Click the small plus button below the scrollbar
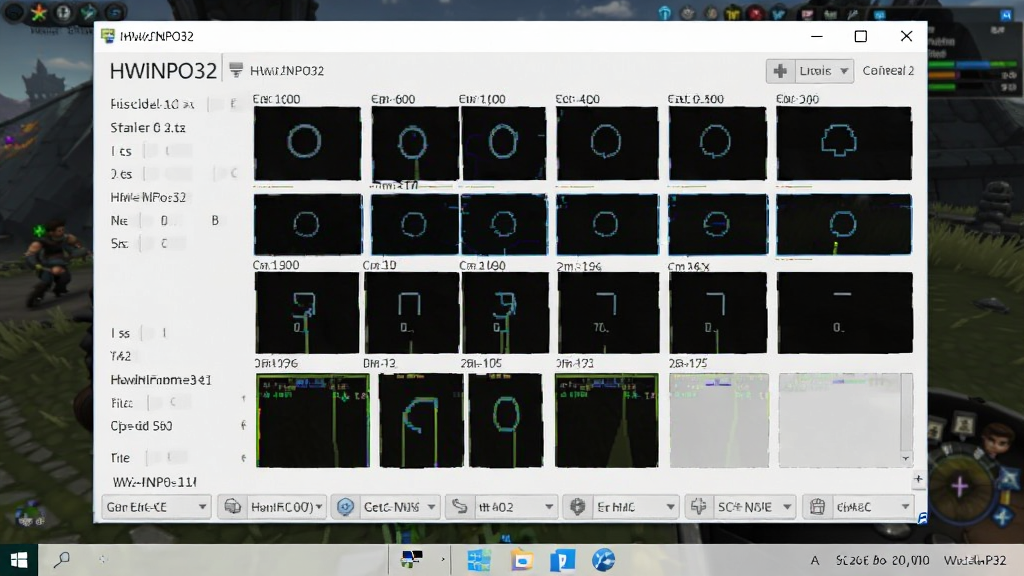This screenshot has height=576, width=1024. click(918, 479)
